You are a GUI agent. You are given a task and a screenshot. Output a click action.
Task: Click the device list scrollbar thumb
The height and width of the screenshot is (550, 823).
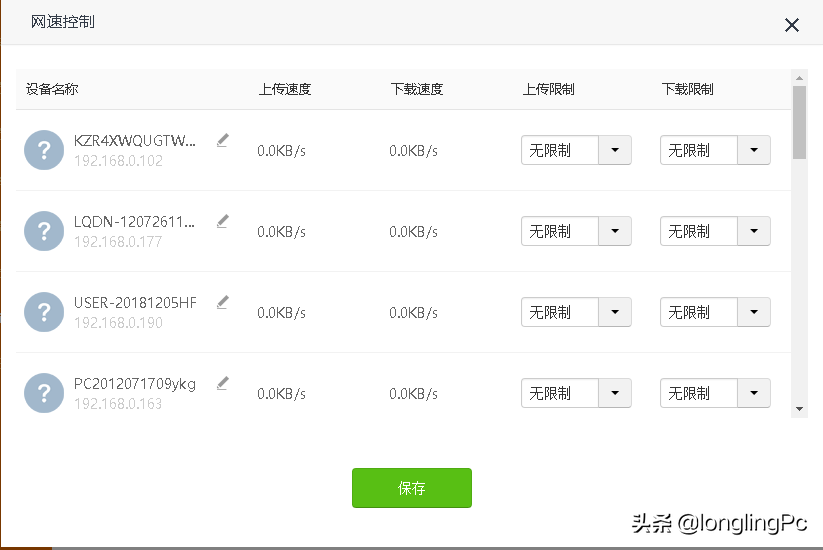coord(799,122)
